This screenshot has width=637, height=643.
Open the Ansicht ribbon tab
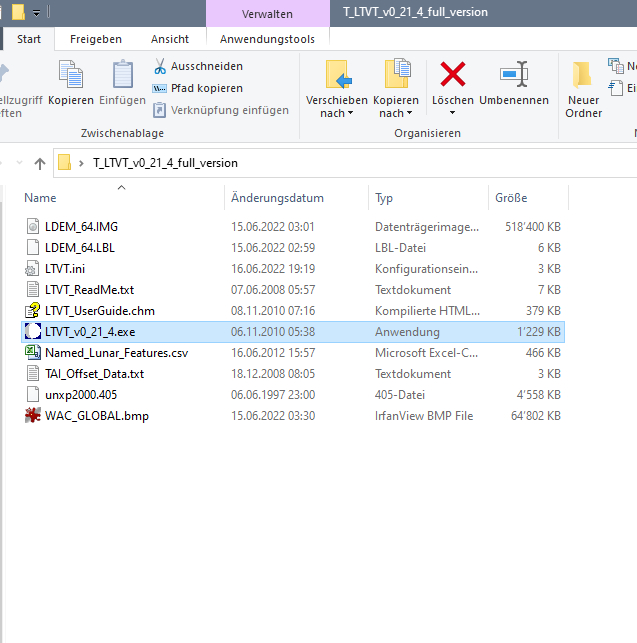(x=169, y=39)
